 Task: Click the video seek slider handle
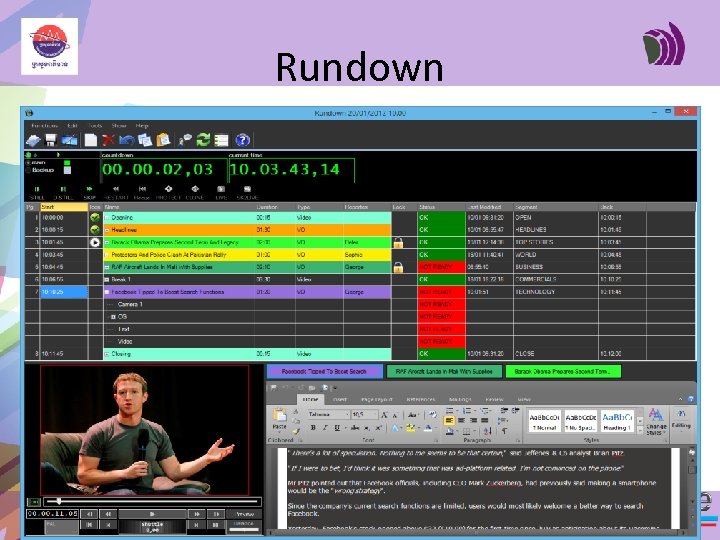(59, 501)
